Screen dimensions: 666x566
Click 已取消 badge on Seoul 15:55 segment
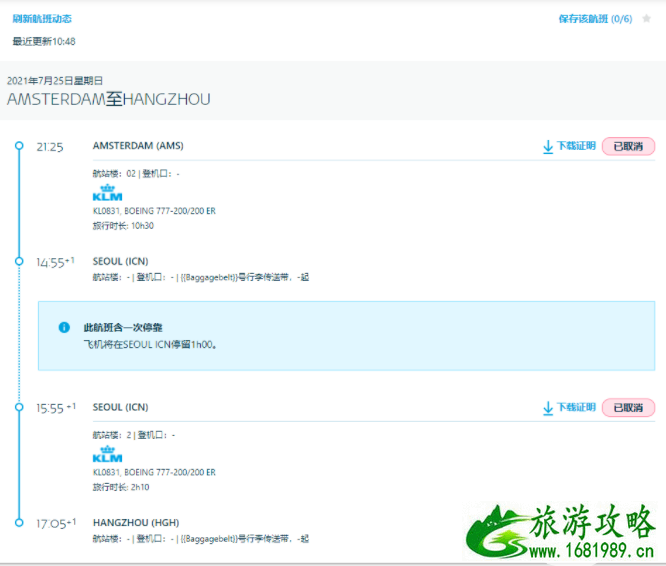point(628,408)
